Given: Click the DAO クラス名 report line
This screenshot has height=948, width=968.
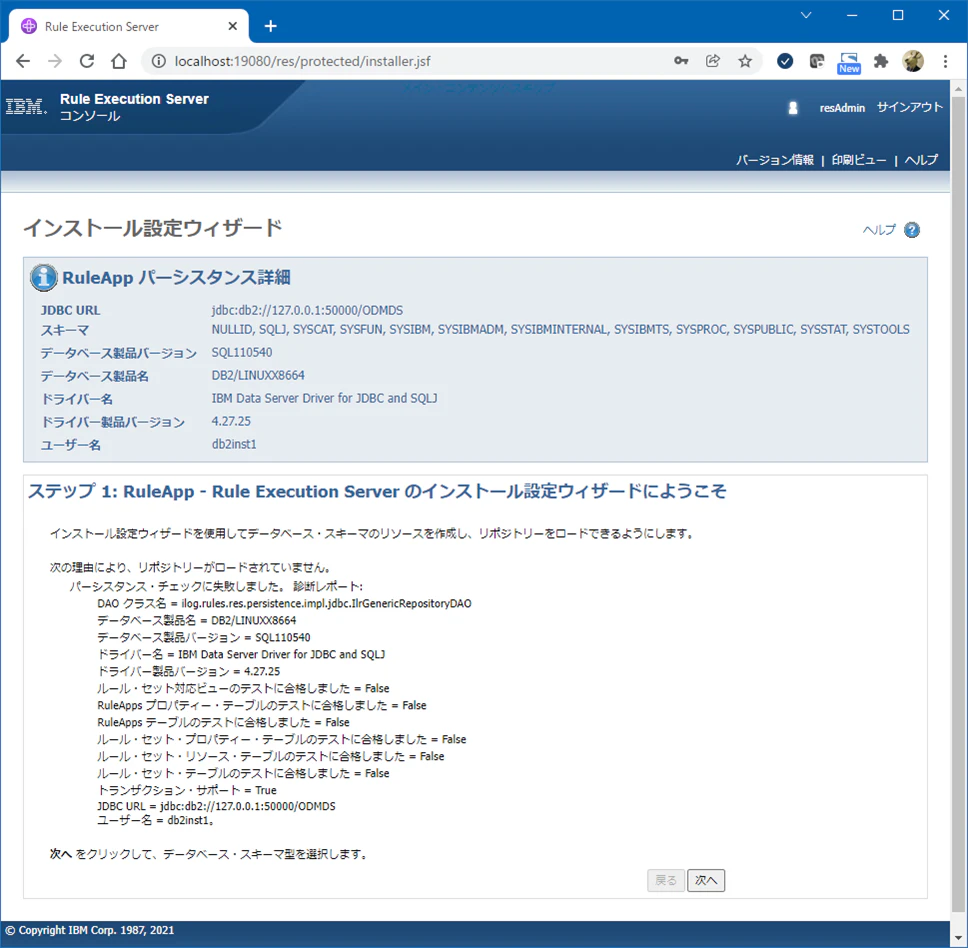Looking at the screenshot, I should [x=284, y=604].
